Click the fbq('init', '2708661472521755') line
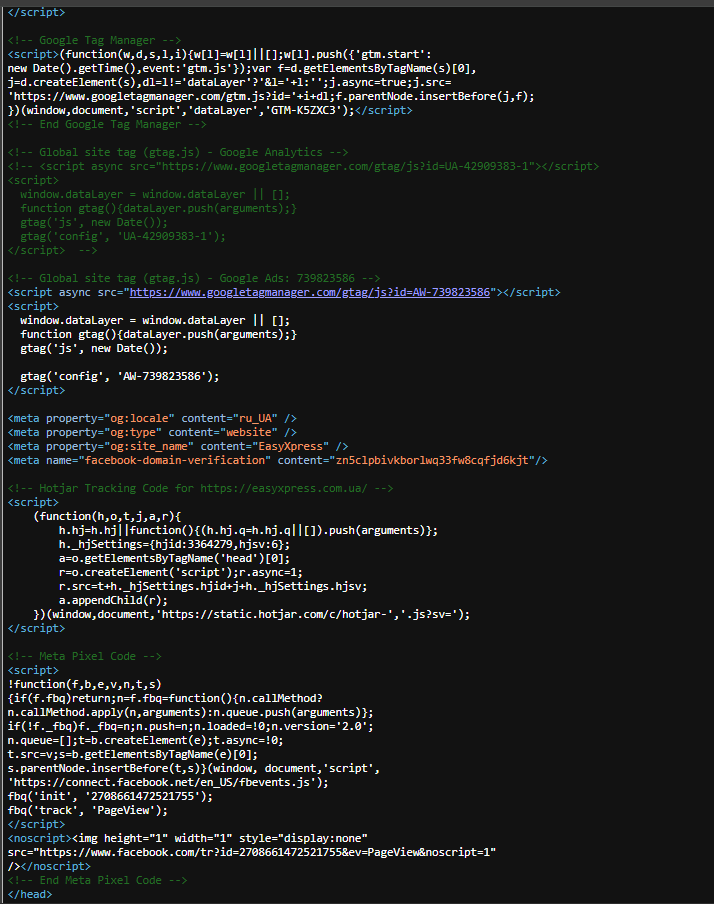This screenshot has height=904, width=714. [110, 796]
